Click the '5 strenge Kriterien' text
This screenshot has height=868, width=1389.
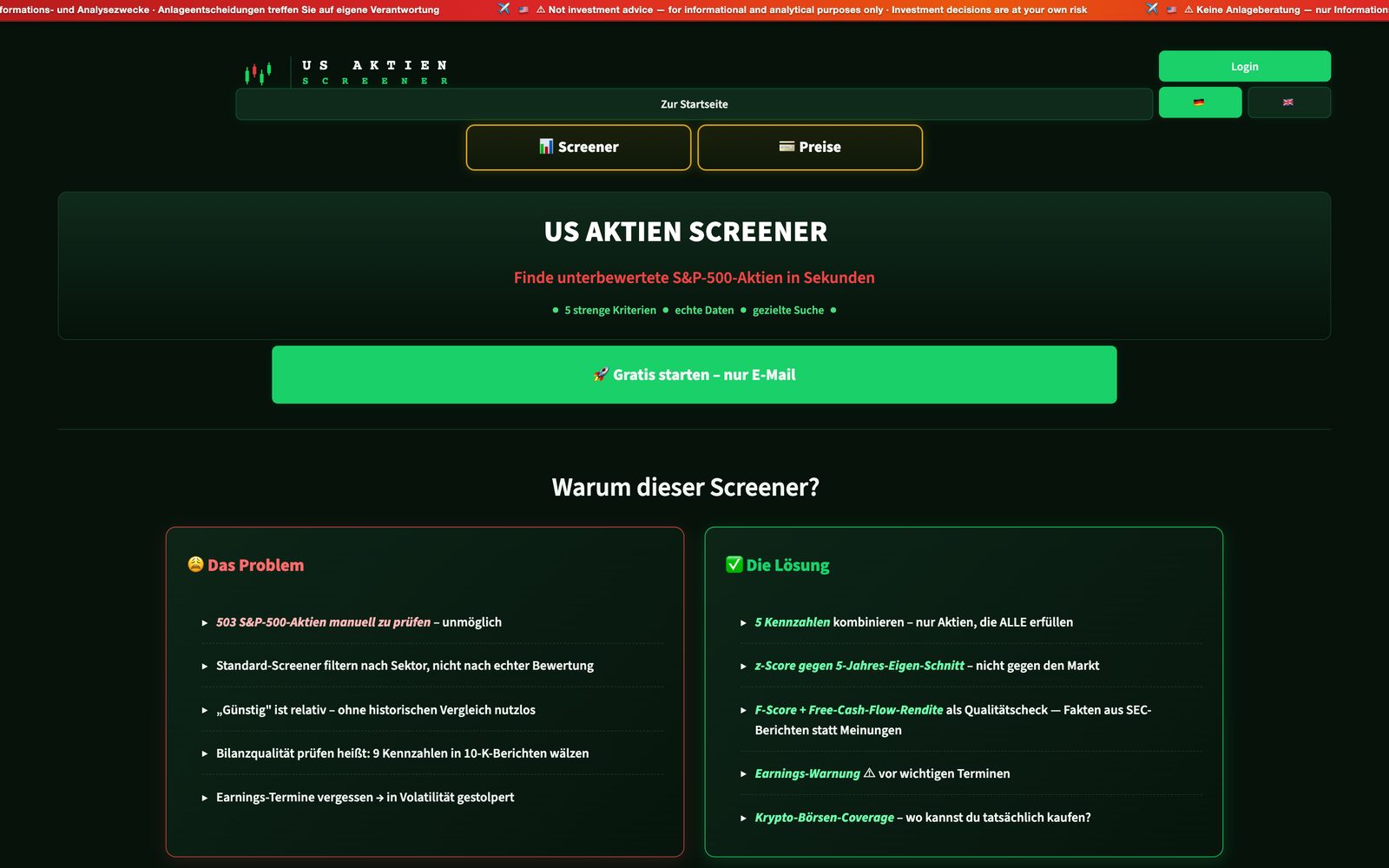[x=610, y=310]
